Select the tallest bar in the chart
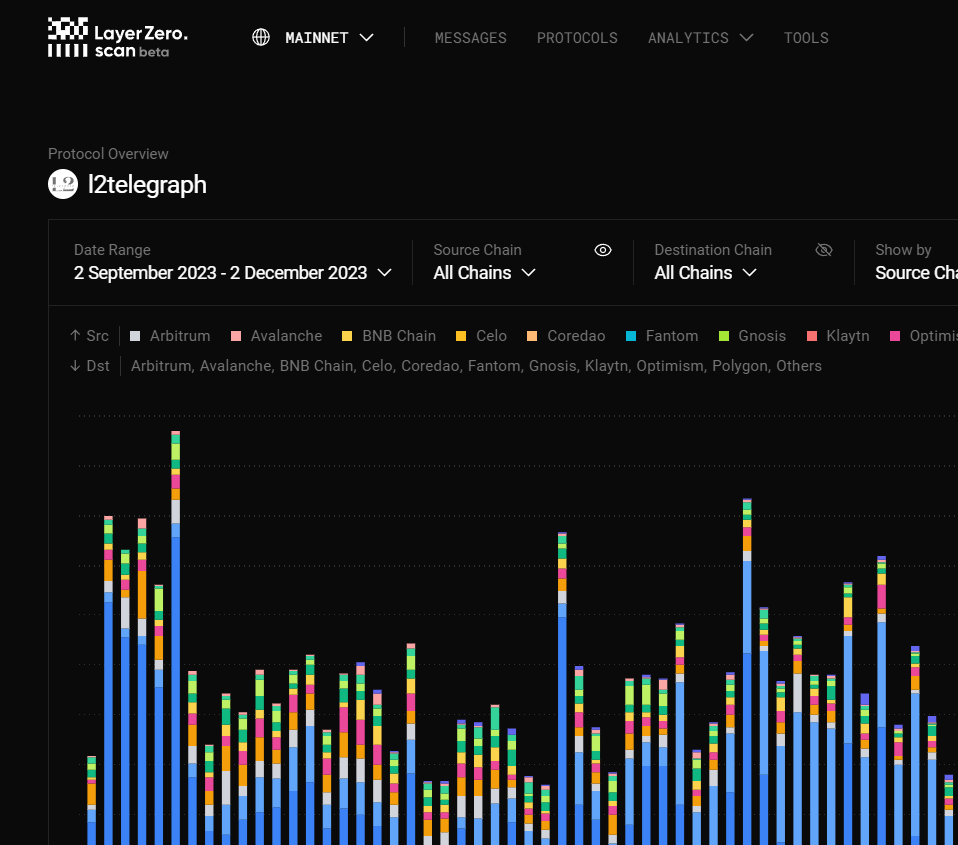 [175, 638]
